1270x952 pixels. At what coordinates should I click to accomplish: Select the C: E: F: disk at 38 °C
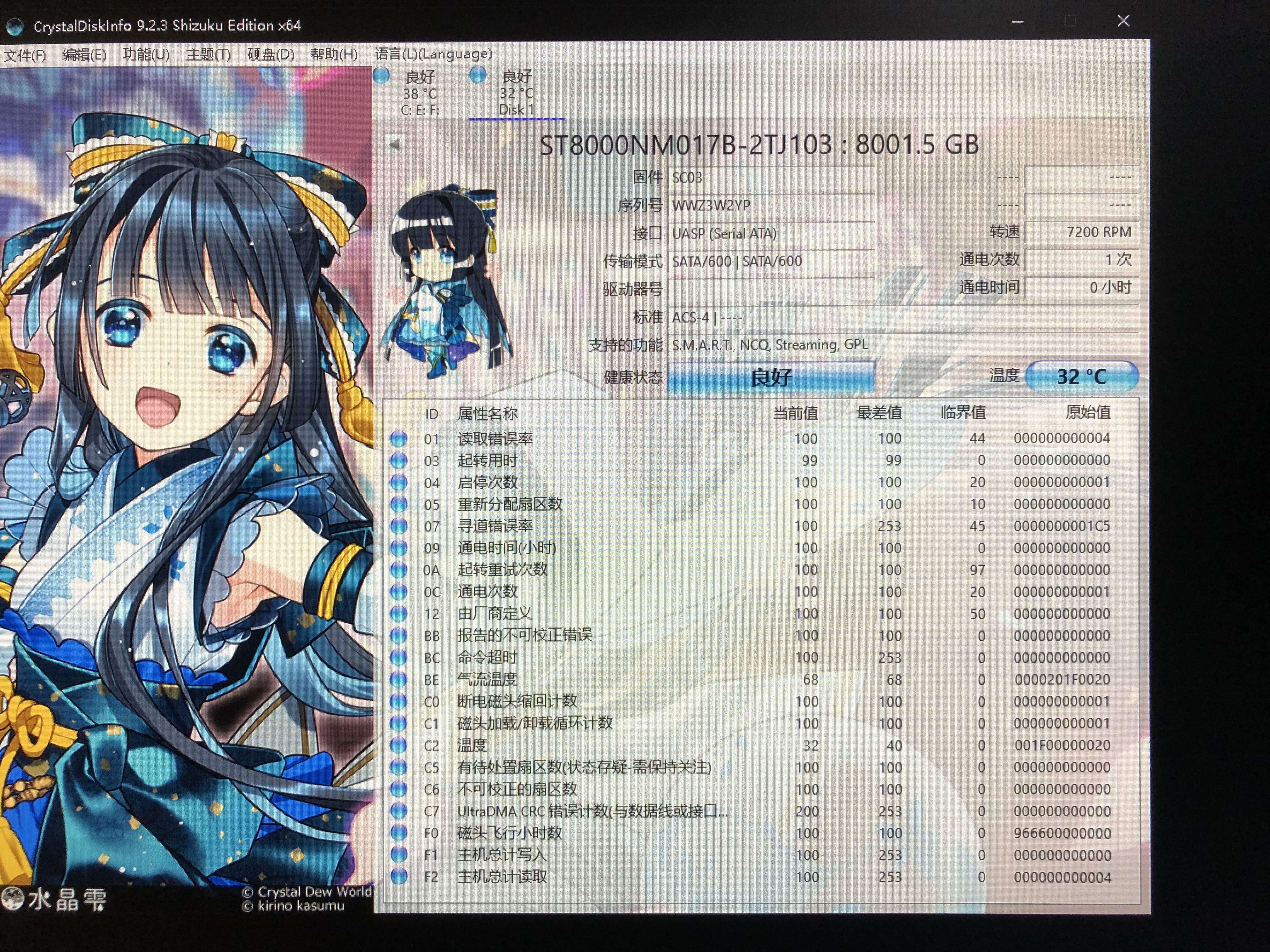(420, 93)
